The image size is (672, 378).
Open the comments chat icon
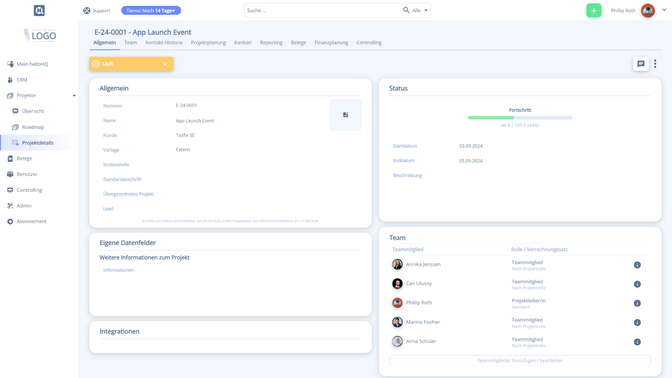coord(641,64)
